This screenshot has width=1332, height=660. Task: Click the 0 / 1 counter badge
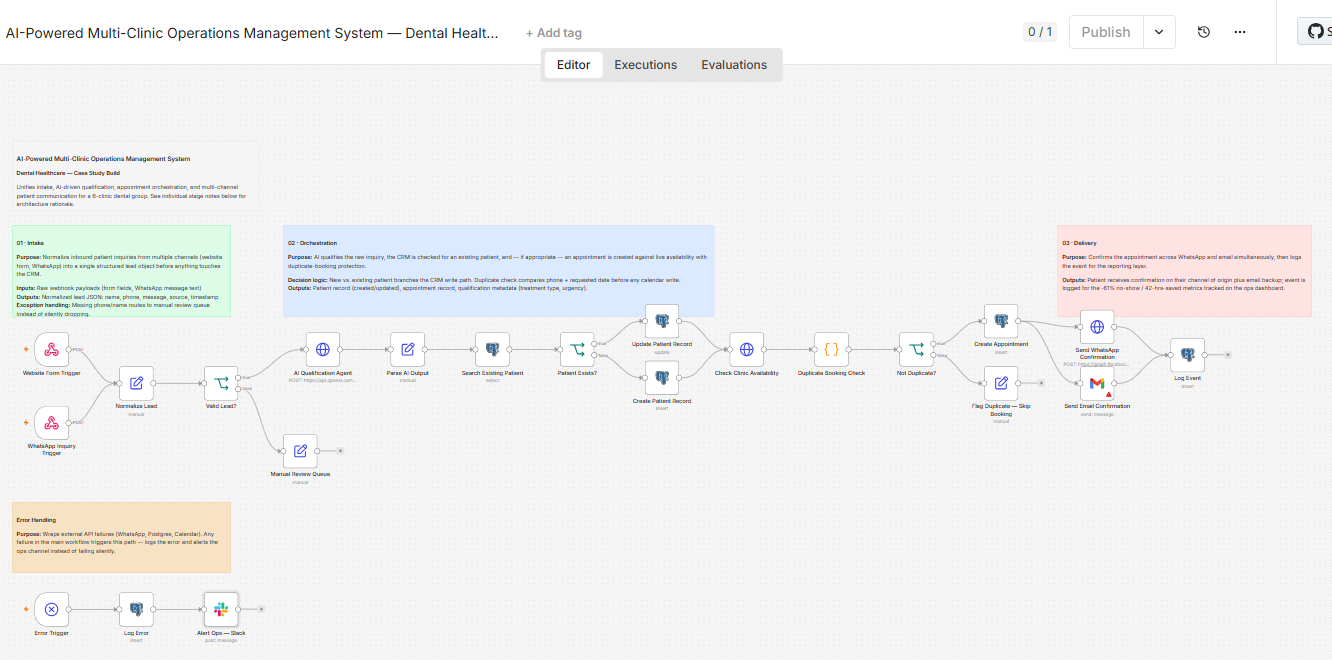[1040, 32]
